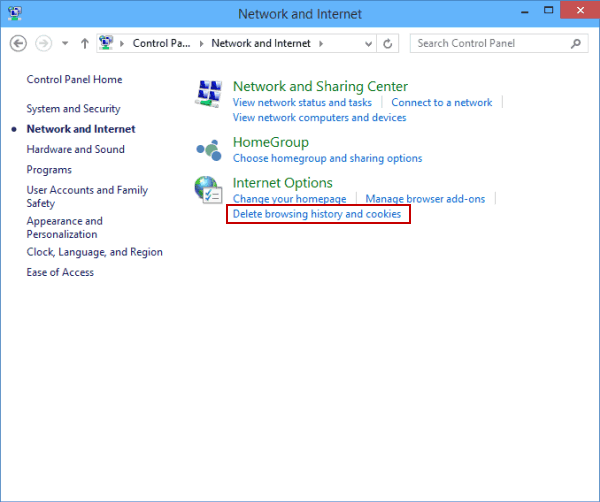
Task: Choose homegroup and sharing options link
Action: [x=327, y=158]
